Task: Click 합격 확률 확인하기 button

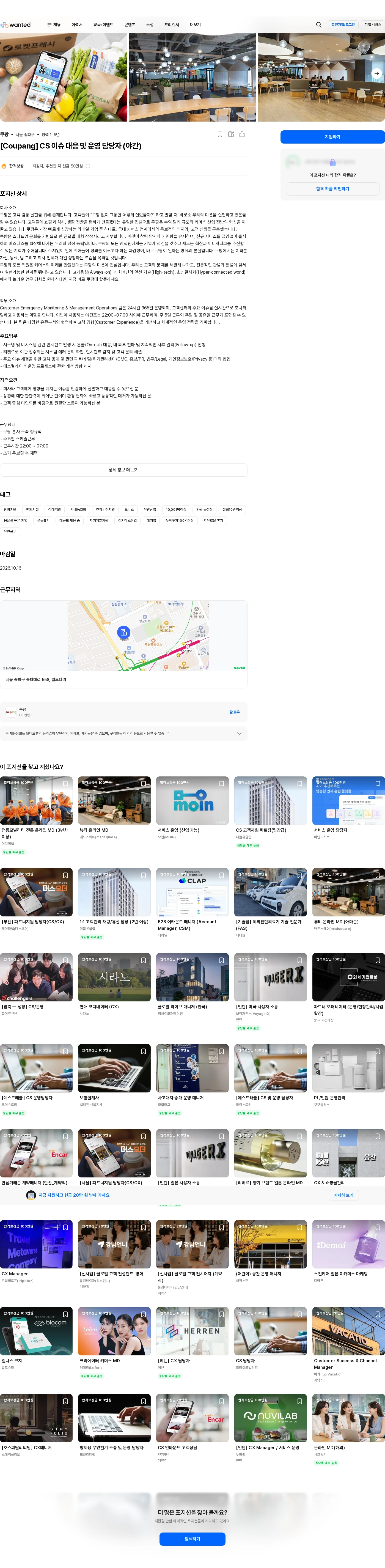Action: coord(333,189)
